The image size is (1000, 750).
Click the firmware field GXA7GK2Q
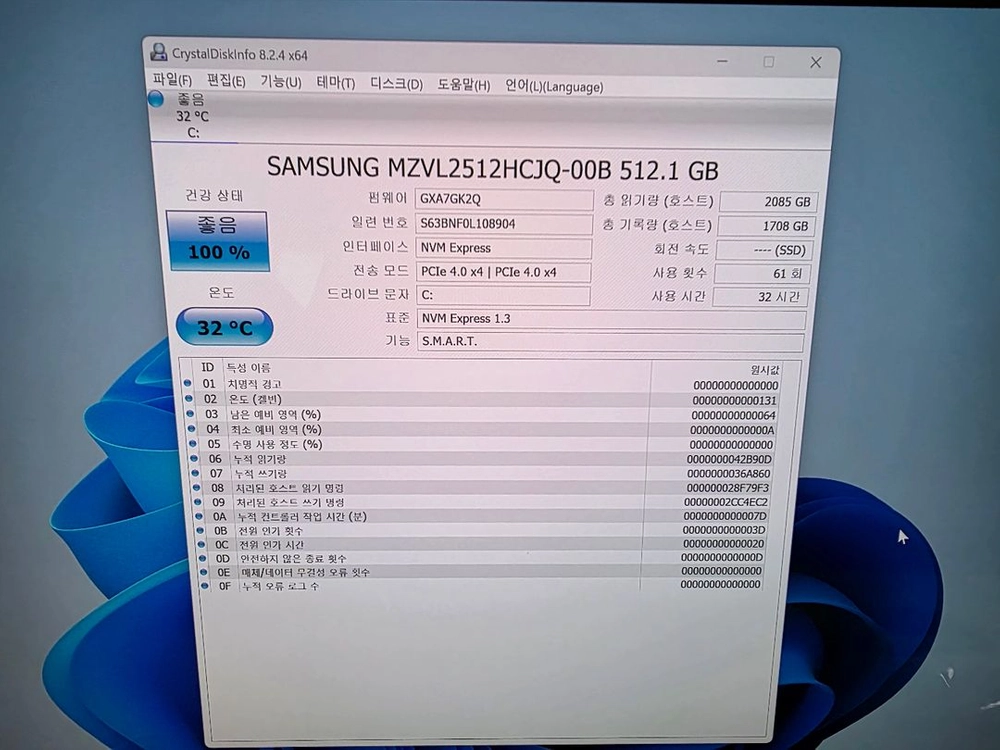pos(504,199)
